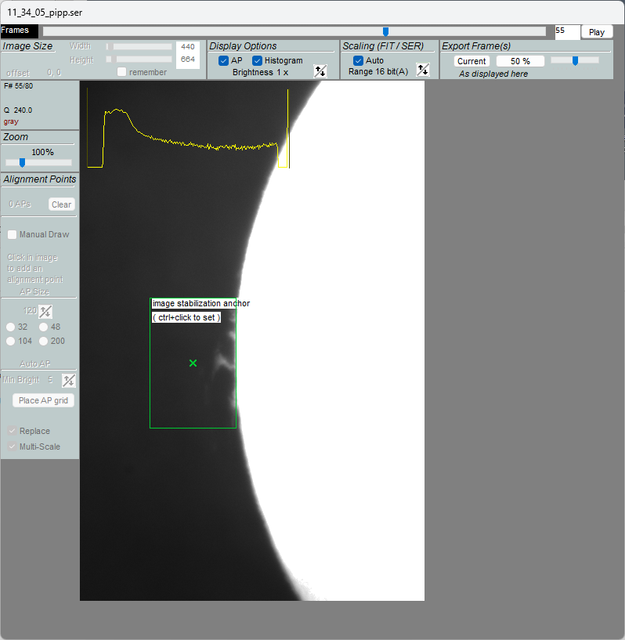Click the 'Image Size' header
Screen dimensions: 625x640
tap(27, 46)
